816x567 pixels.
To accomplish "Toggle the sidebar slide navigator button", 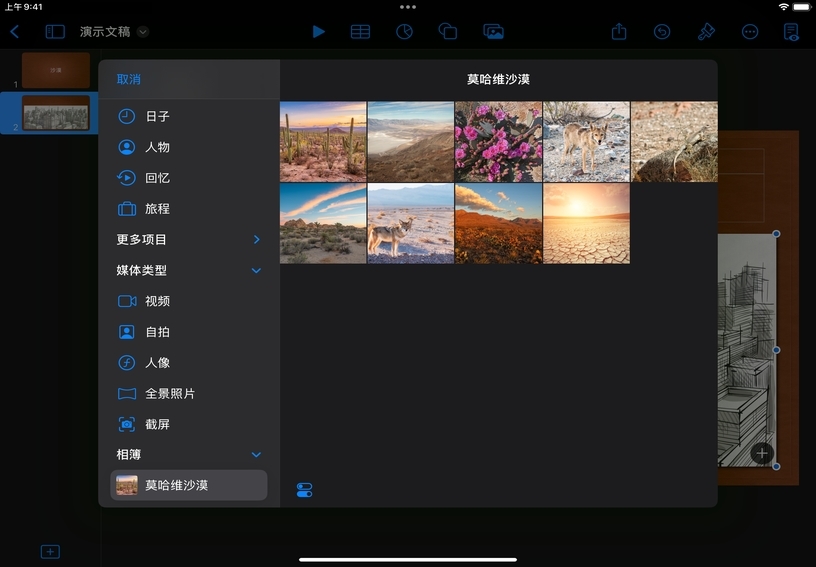I will click(x=55, y=32).
